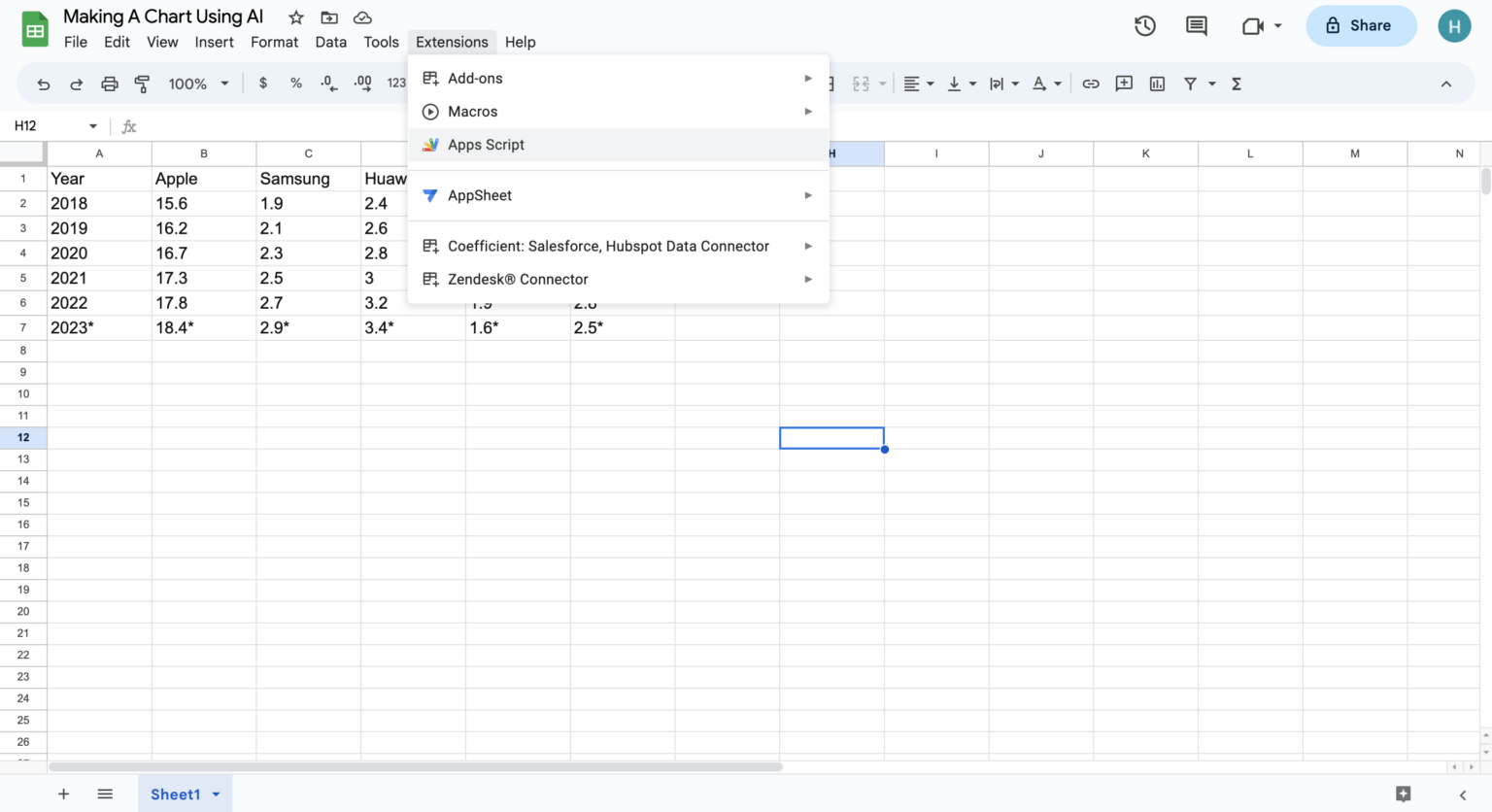The width and height of the screenshot is (1492, 812).
Task: Click the Undo icon
Action: point(44,84)
